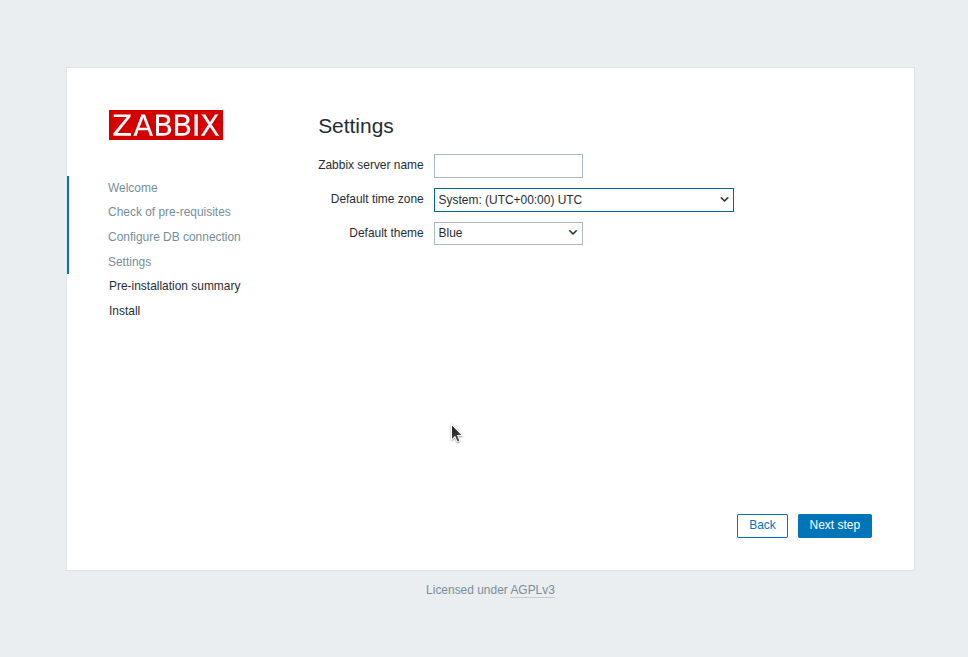Select Configure DB connection step

coord(174,236)
